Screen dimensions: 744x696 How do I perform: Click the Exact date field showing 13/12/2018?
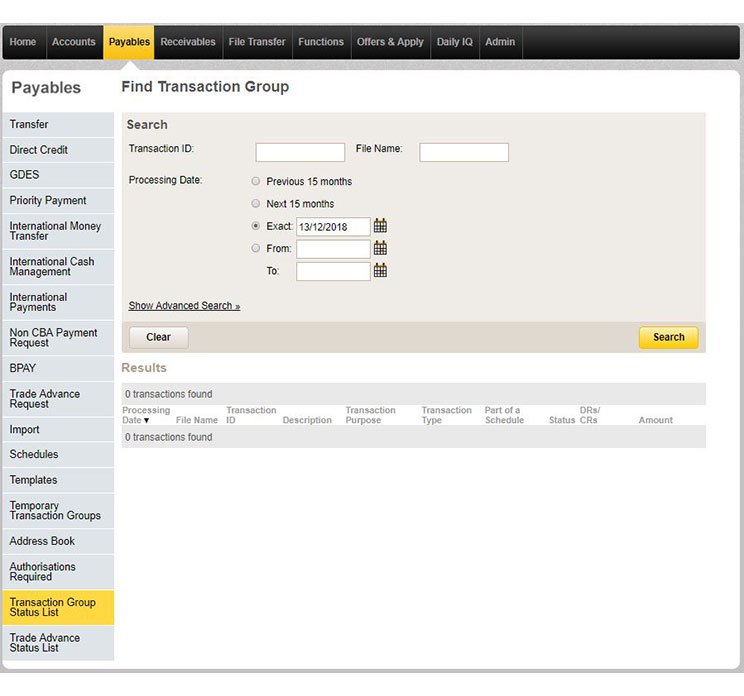pos(333,227)
